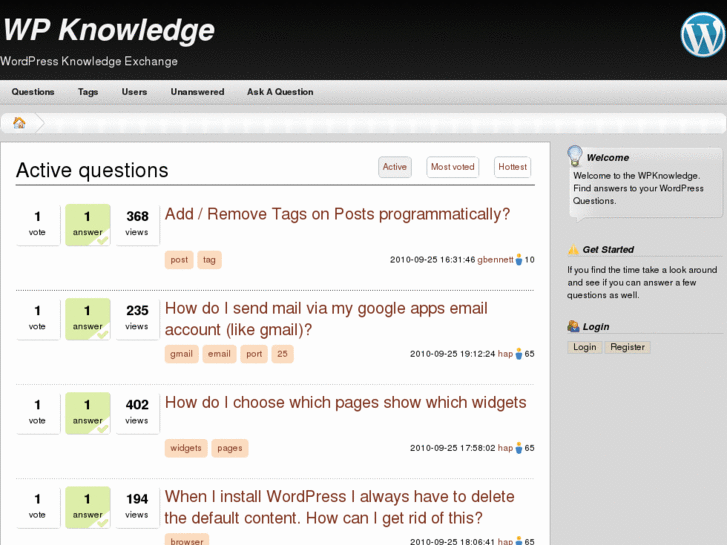Select the "widgets" tag
Image resolution: width=727 pixels, height=545 pixels.
pyautogui.click(x=186, y=448)
